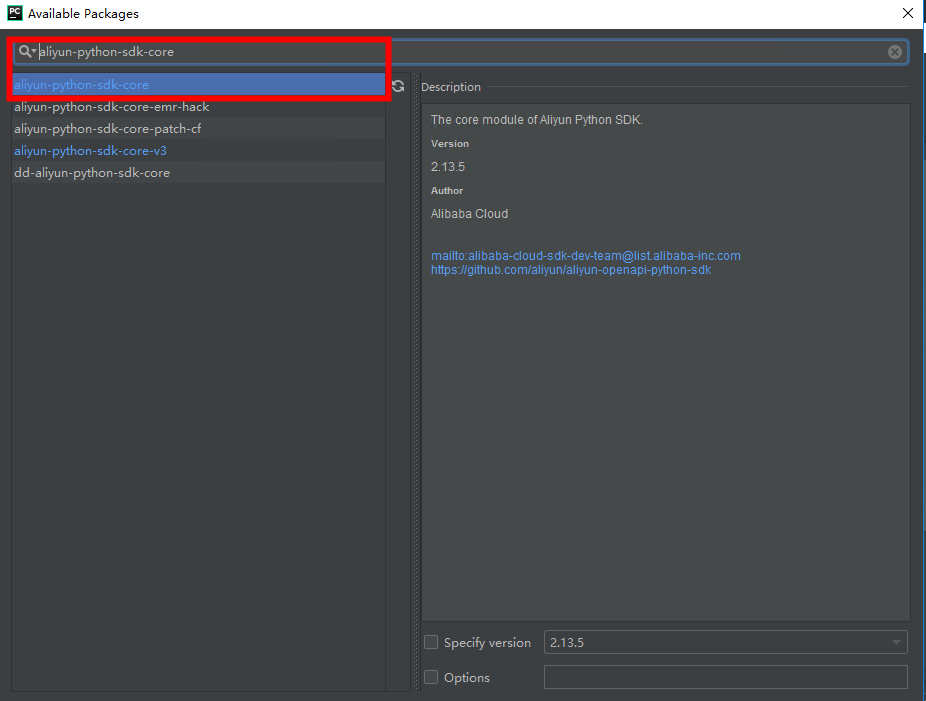
Task: Click the version 2.13.5 text in description
Action: (448, 167)
